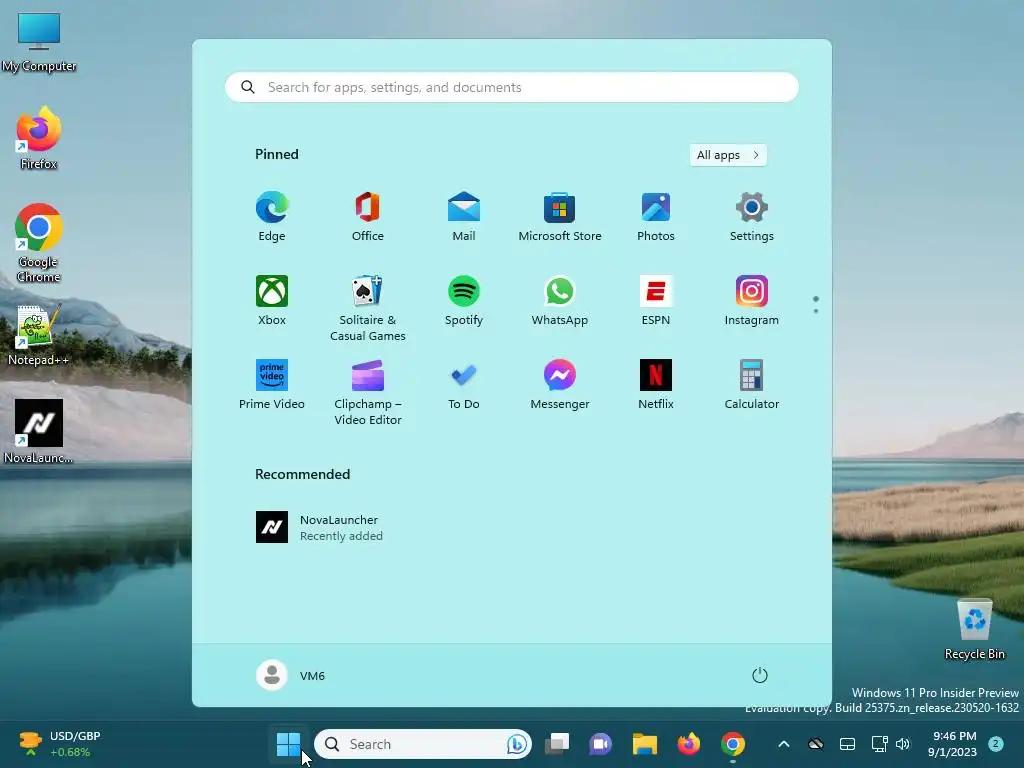The height and width of the screenshot is (768, 1024).
Task: Click the Start menu search field
Action: click(511, 88)
